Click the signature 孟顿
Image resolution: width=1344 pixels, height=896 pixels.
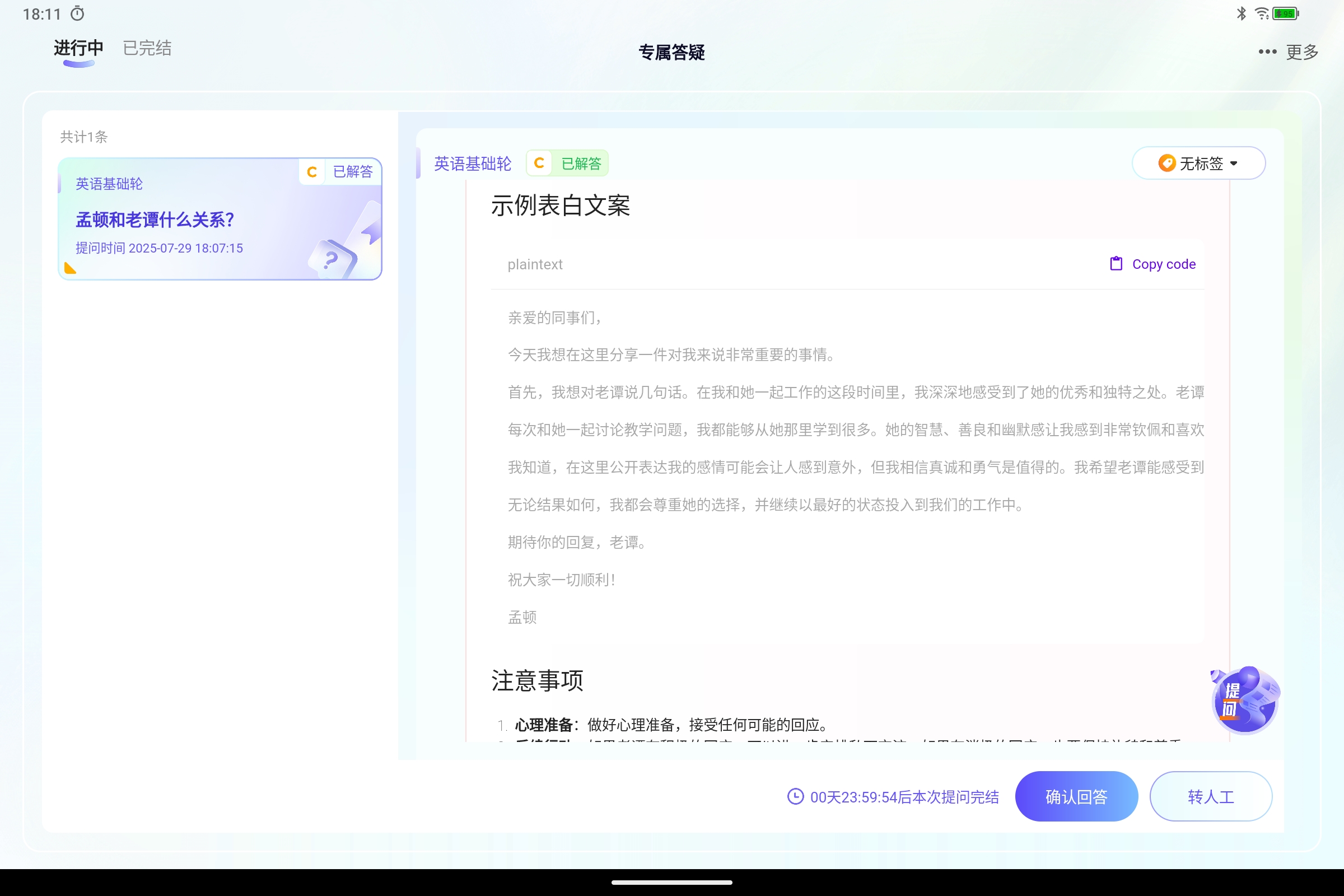[522, 617]
